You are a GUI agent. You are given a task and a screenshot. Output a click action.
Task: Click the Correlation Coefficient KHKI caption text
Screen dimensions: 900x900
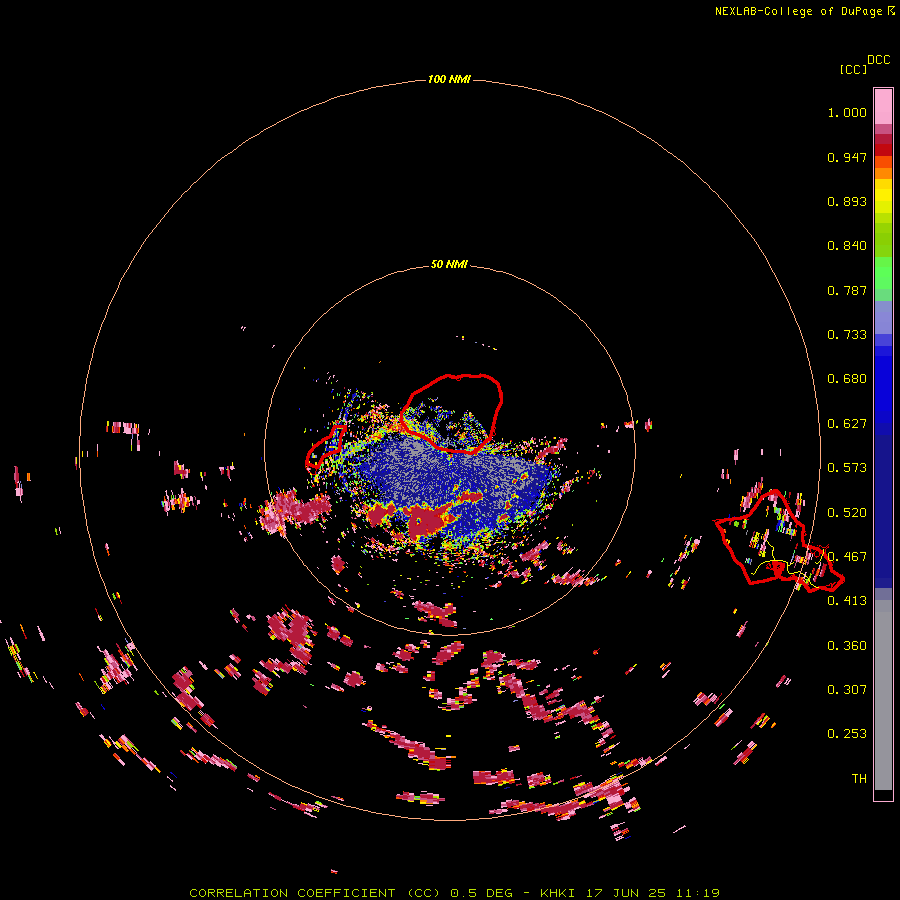point(454,893)
